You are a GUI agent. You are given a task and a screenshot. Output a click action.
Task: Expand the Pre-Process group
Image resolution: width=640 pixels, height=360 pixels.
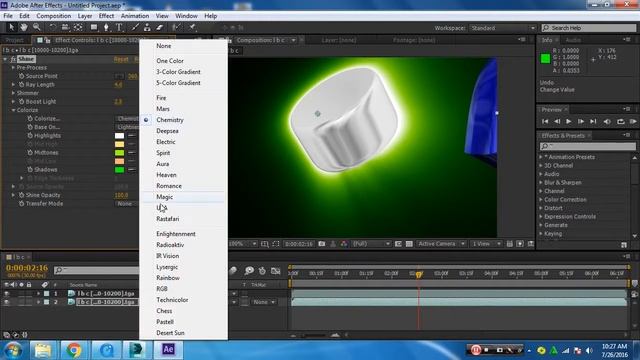click(x=13, y=68)
